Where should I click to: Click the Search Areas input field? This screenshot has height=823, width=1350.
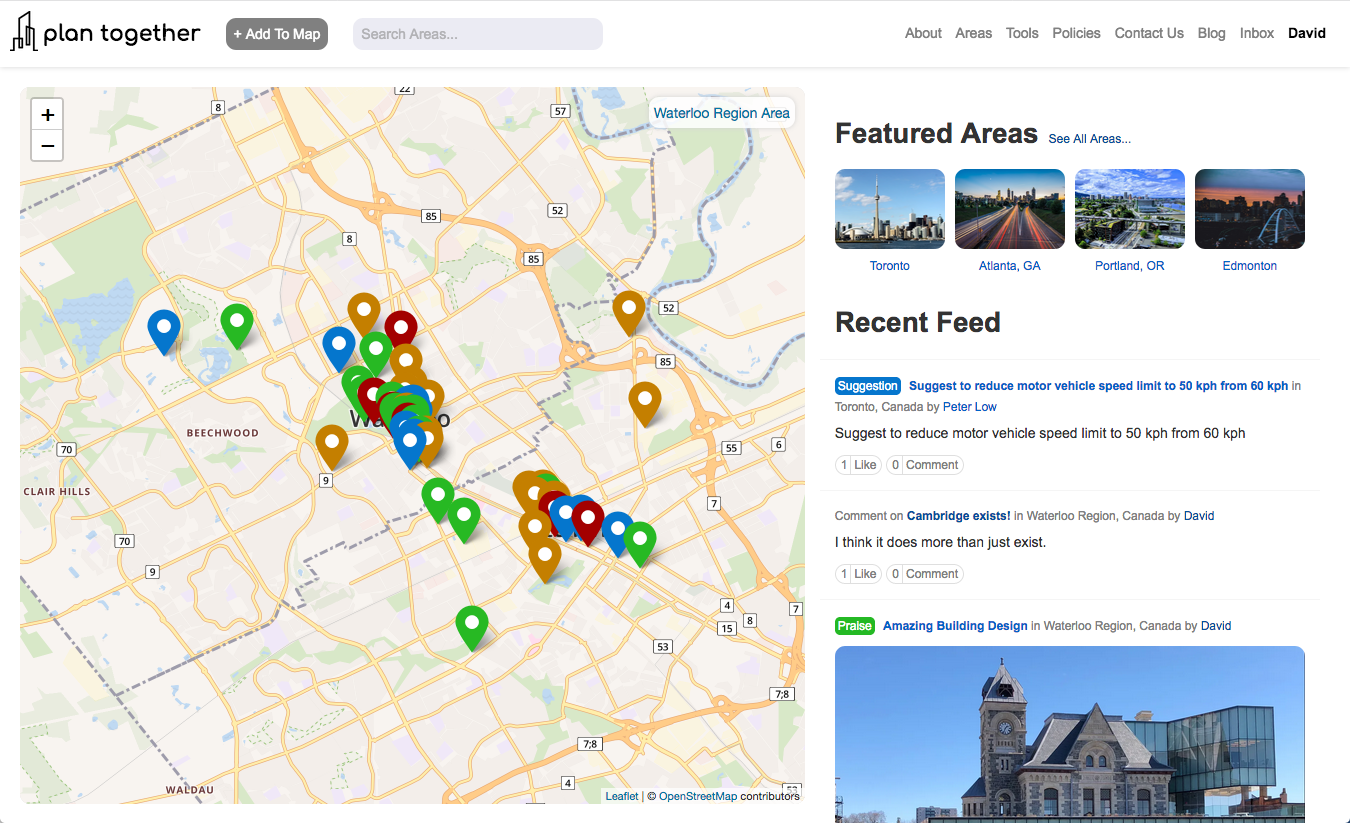[477, 33]
